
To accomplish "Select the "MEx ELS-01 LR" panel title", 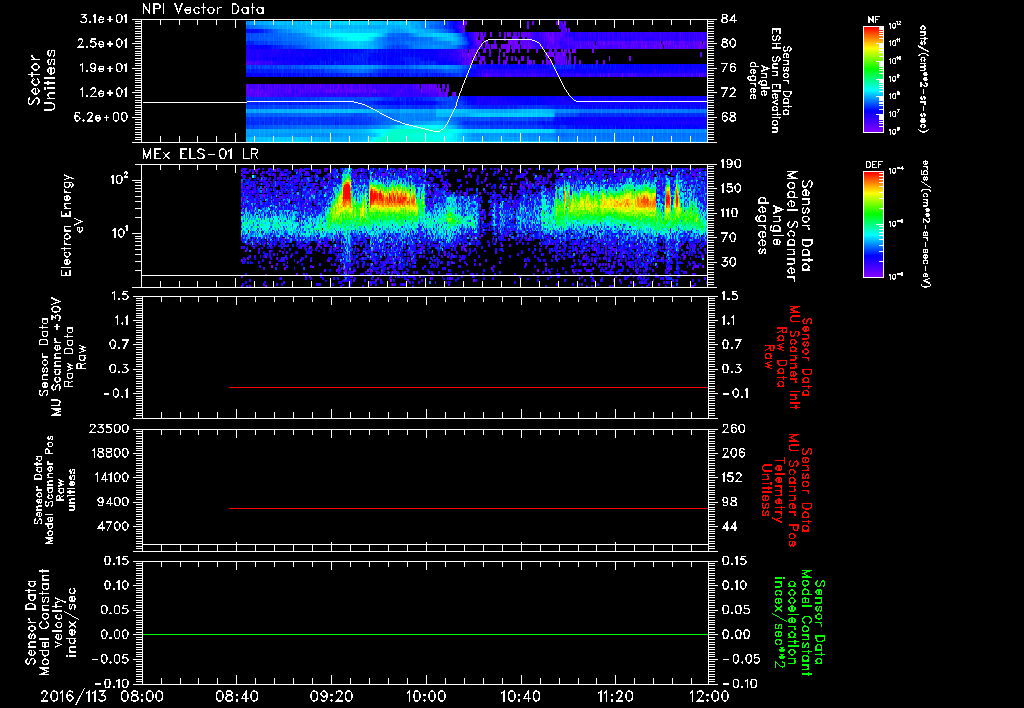I will pyautogui.click(x=200, y=154).
